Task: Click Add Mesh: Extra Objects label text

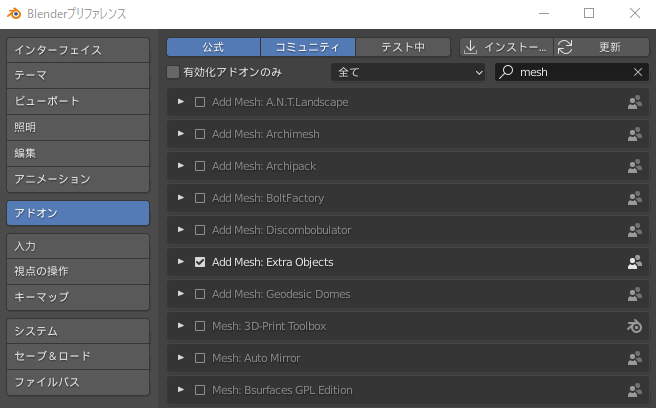Action: click(272, 262)
